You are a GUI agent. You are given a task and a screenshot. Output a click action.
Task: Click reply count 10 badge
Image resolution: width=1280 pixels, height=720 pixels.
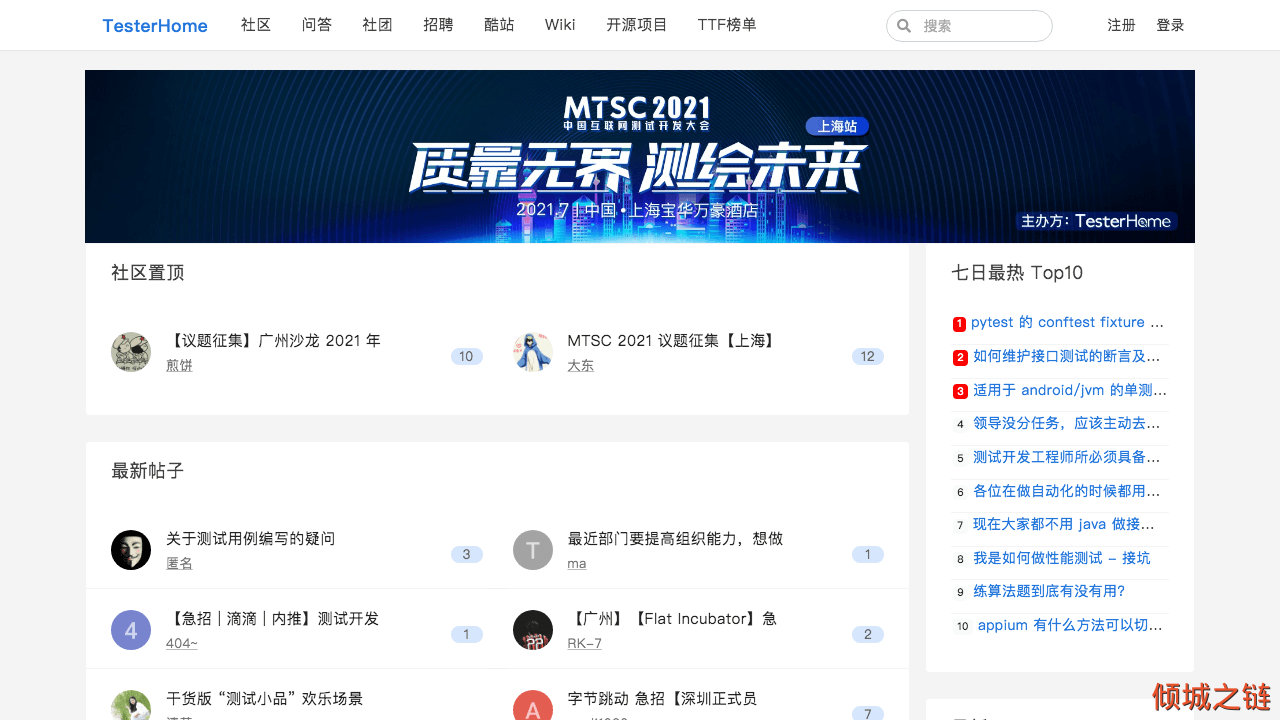tap(466, 356)
